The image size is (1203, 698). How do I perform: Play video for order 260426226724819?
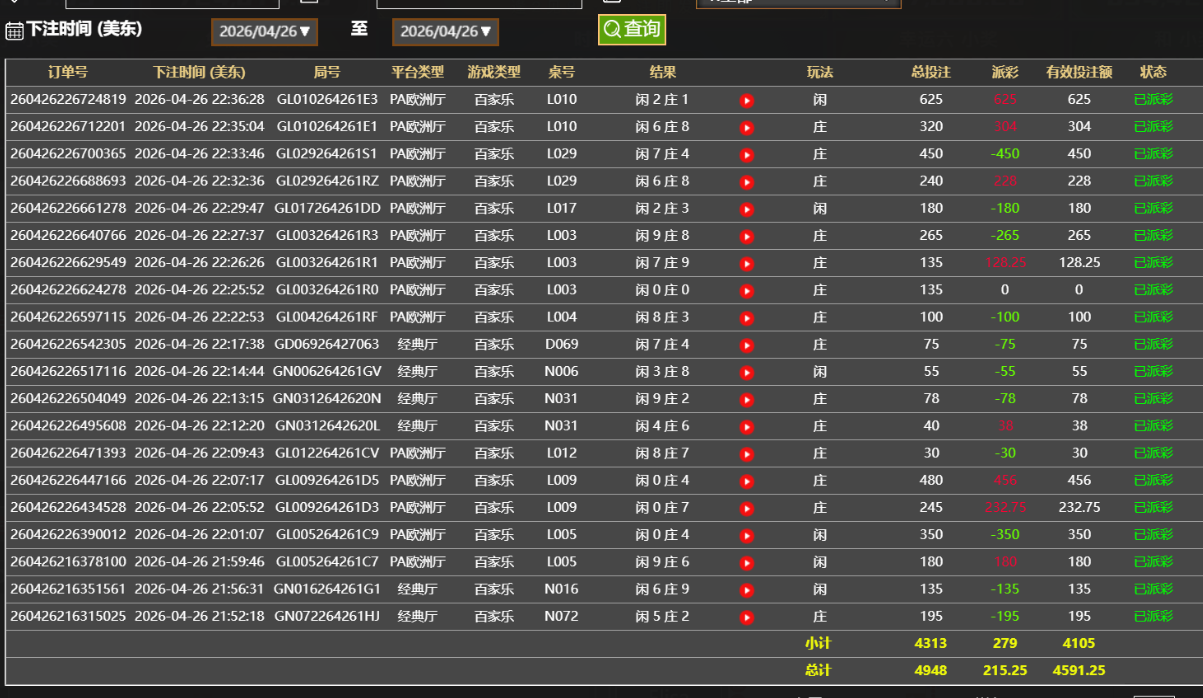[x=746, y=101]
